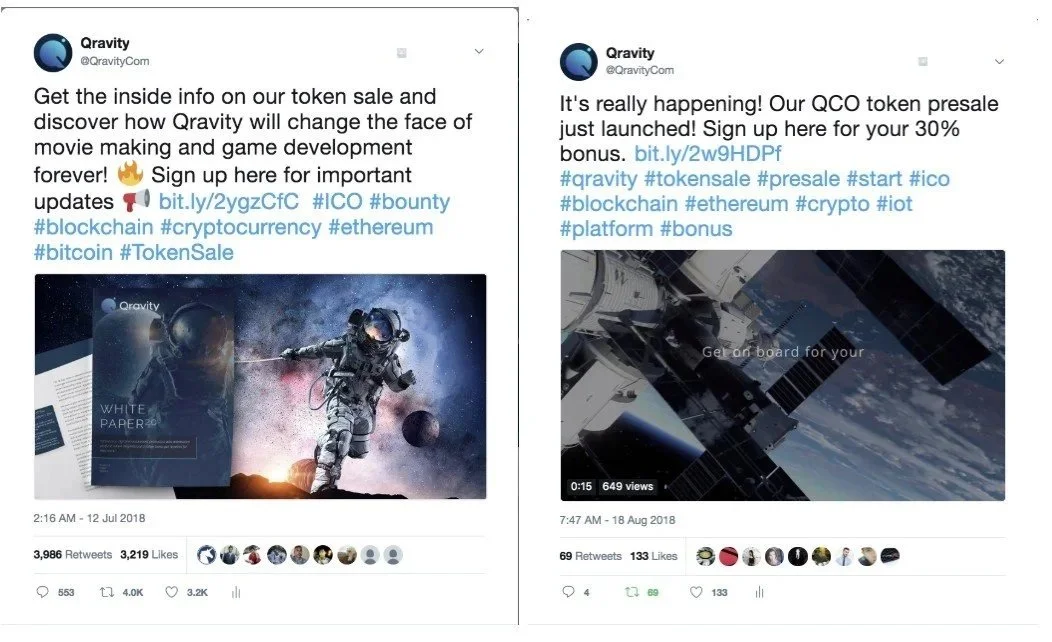Open the white paper astronaut image
This screenshot has height=642, width=1052.
(x=260, y=386)
